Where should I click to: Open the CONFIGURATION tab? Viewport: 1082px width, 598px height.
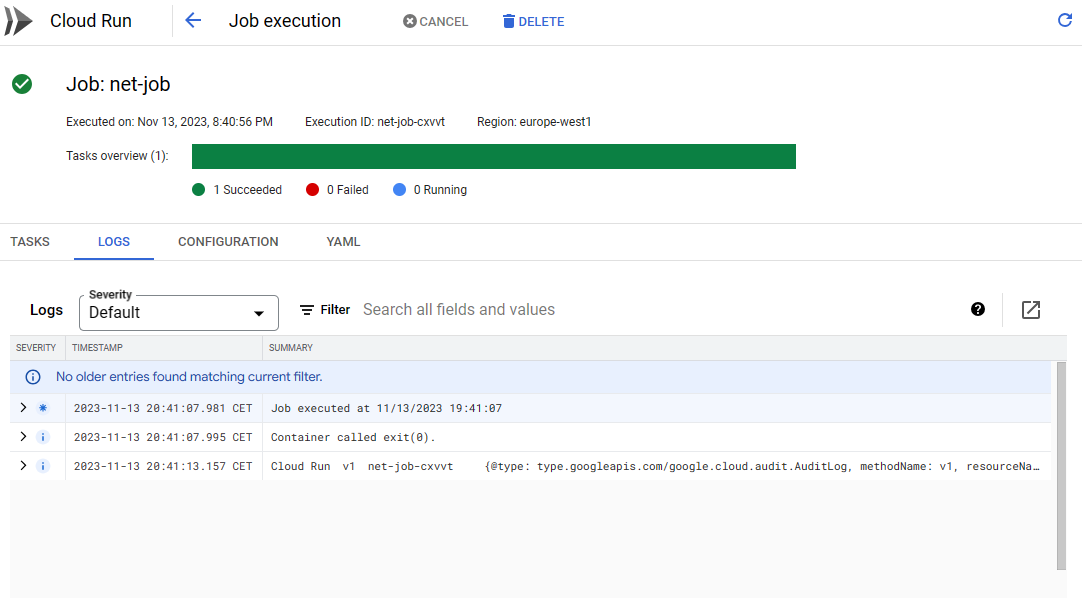coord(228,242)
